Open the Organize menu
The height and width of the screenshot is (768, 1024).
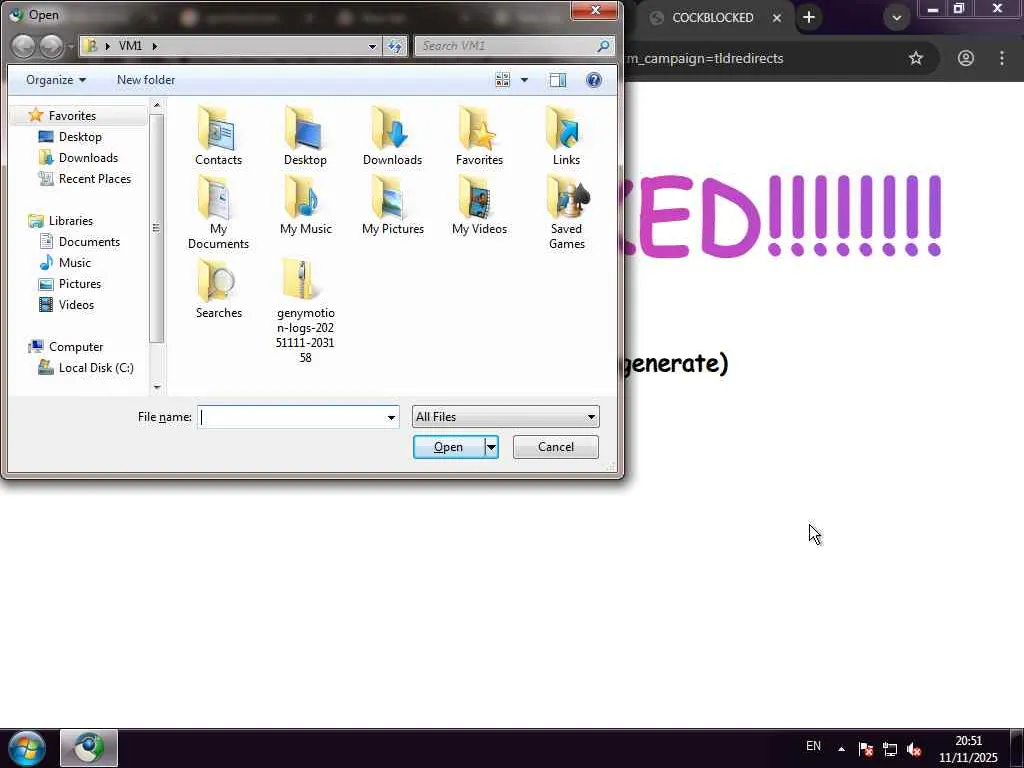point(56,80)
